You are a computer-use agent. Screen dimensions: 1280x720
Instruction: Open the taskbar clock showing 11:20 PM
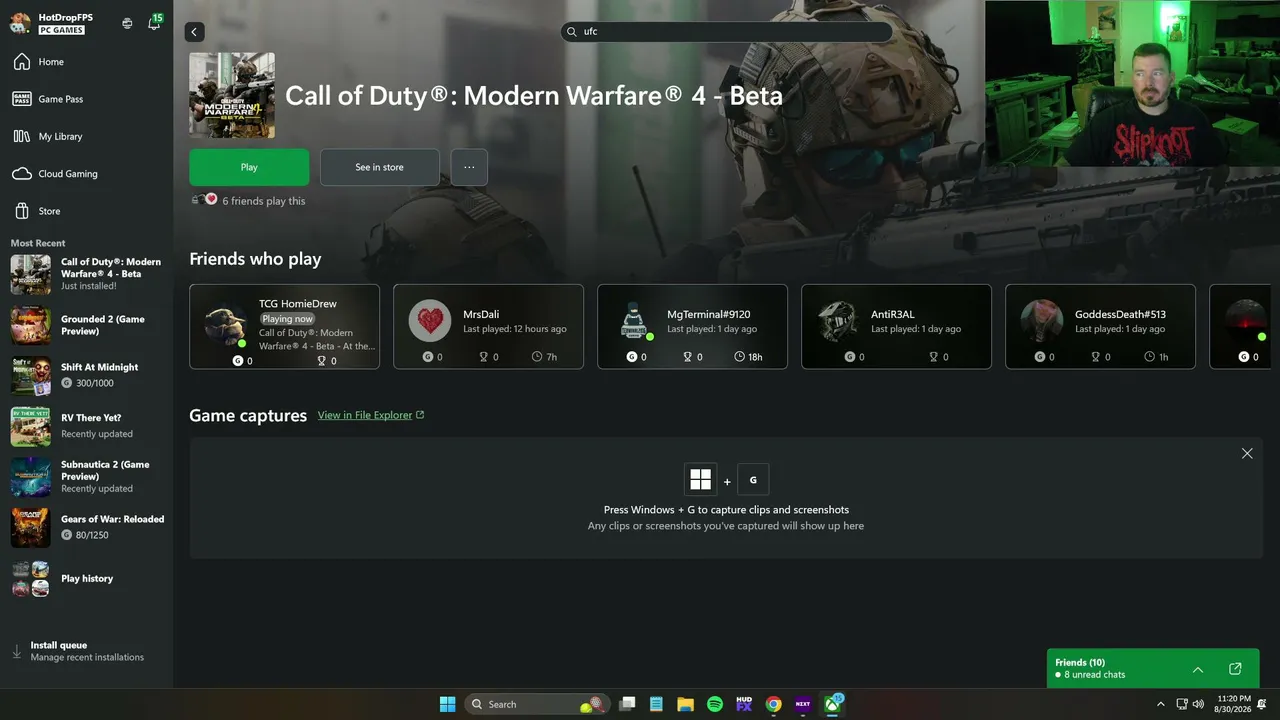1234,704
